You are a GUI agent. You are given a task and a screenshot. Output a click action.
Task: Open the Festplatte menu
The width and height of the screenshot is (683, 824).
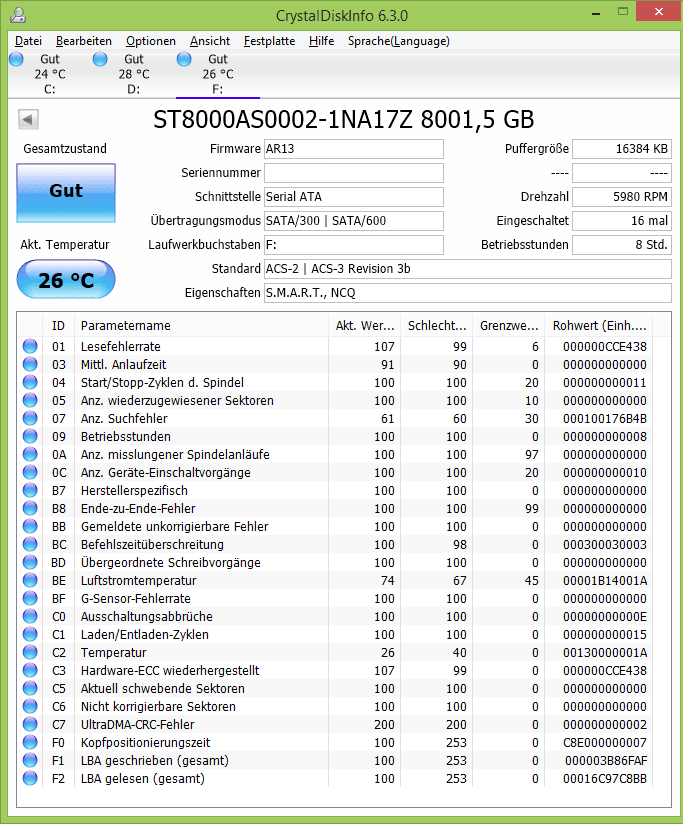(x=270, y=41)
